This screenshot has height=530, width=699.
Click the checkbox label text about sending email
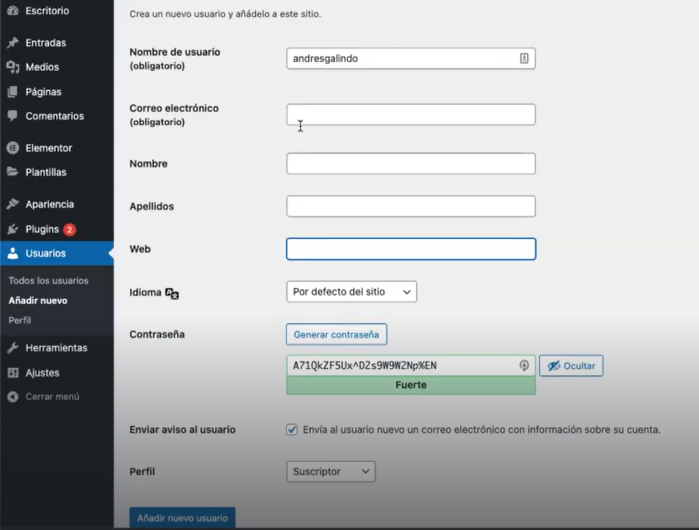(x=481, y=430)
